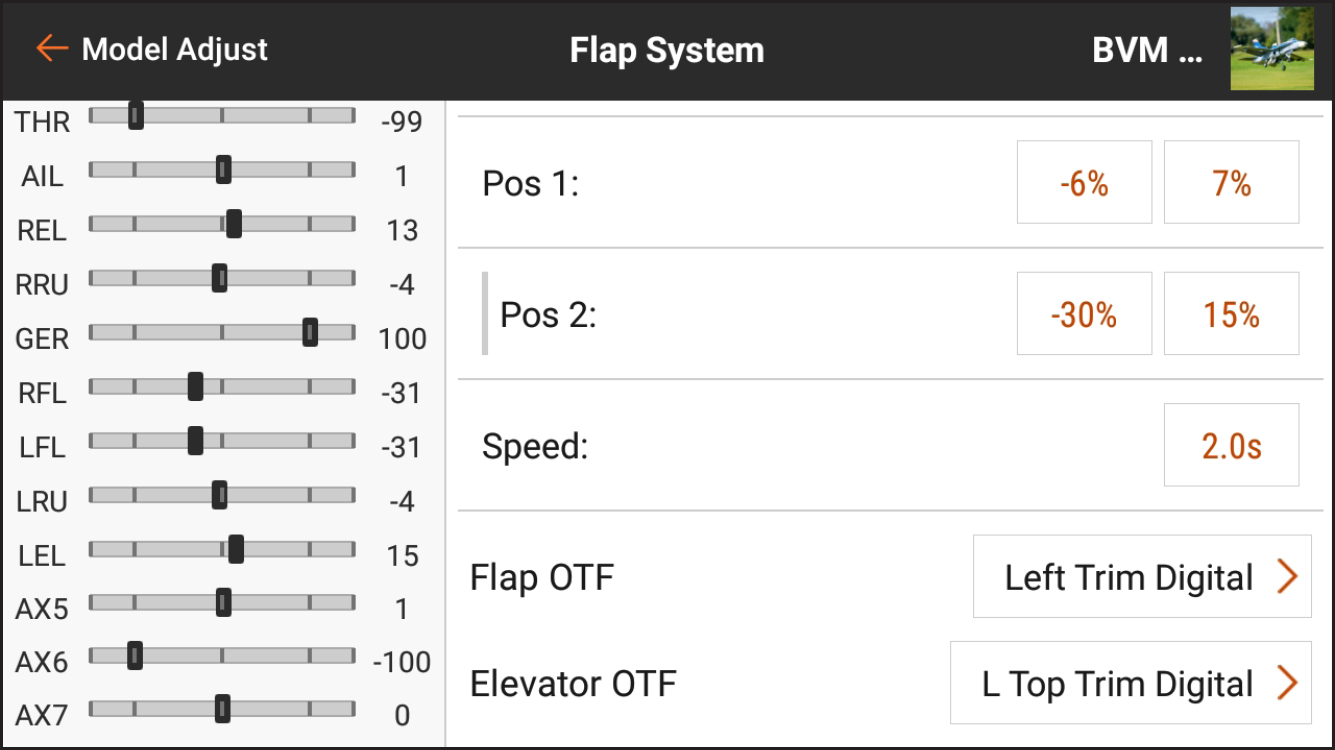Click the Flap System title header

666,49
